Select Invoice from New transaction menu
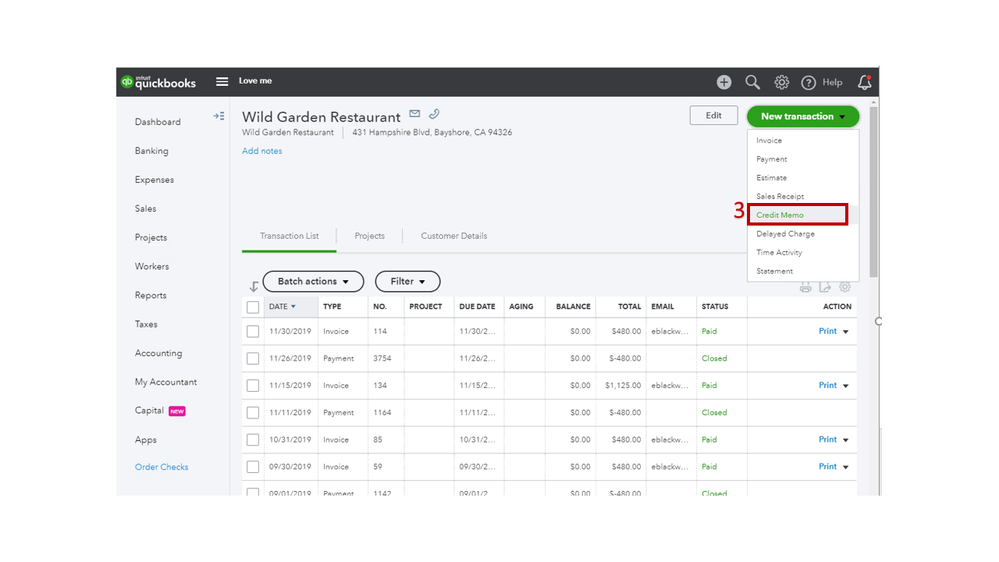This screenshot has width=999, height=562. [x=769, y=140]
